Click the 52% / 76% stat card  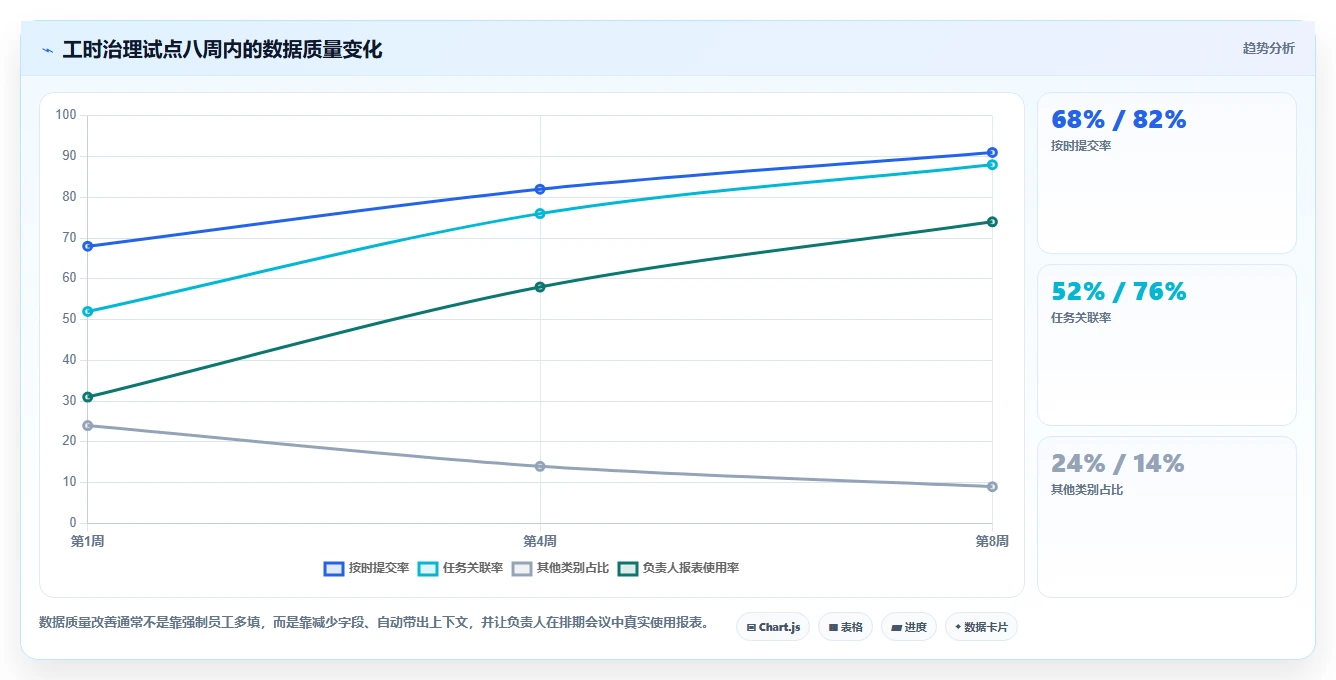pyautogui.click(x=1167, y=345)
